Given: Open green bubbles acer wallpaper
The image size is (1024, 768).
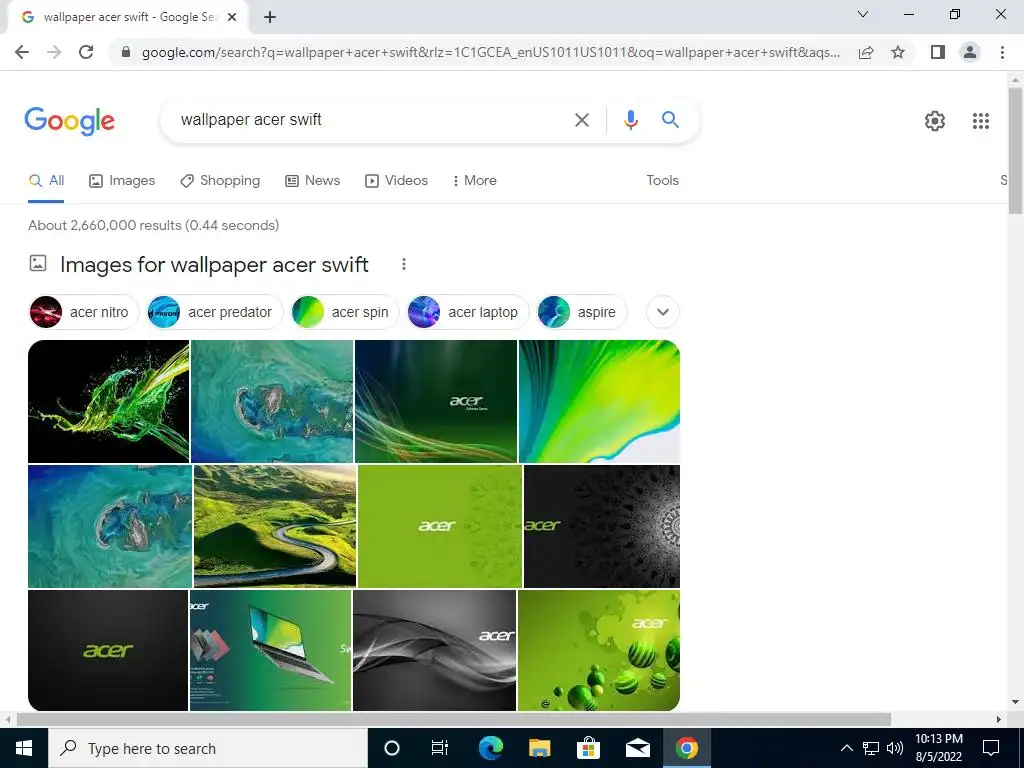Looking at the screenshot, I should coord(598,650).
